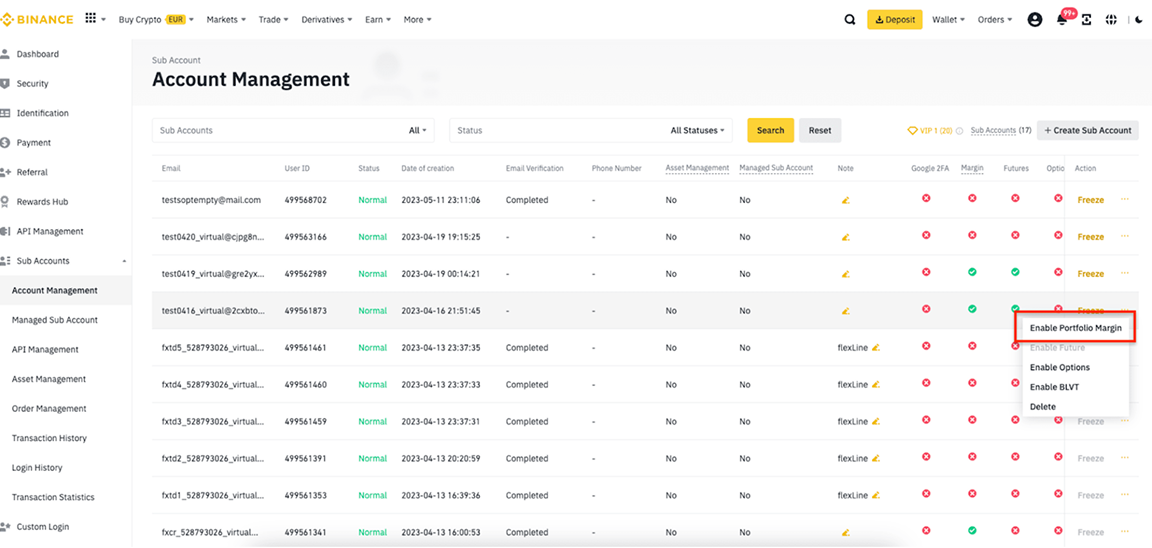
Task: Choose Delete from the context menu
Action: [x=1043, y=407]
